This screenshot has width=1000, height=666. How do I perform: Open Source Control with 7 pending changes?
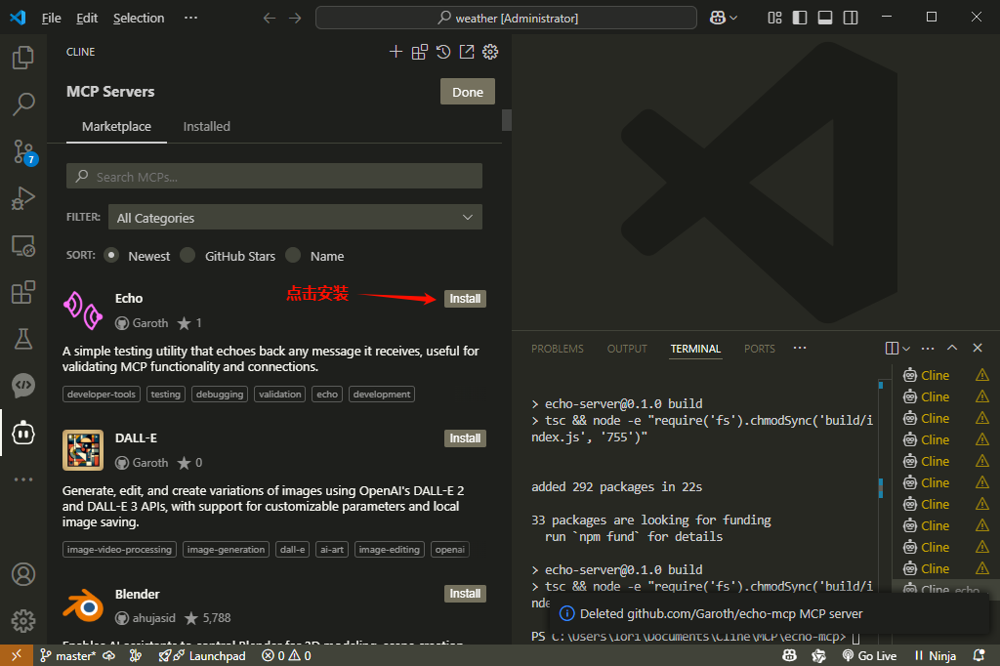(23, 151)
